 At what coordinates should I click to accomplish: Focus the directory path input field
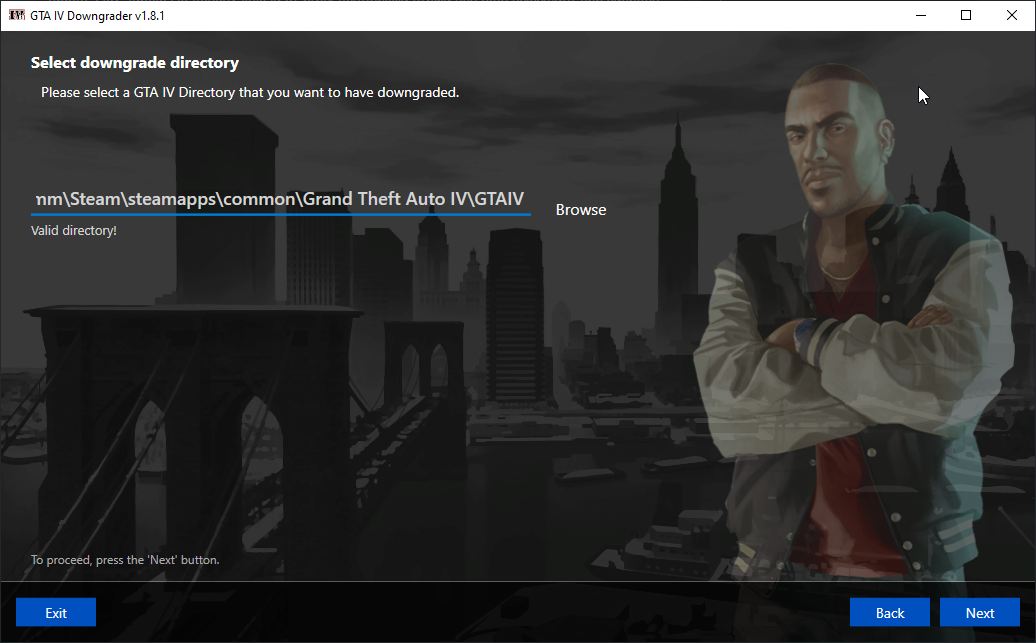click(281, 200)
